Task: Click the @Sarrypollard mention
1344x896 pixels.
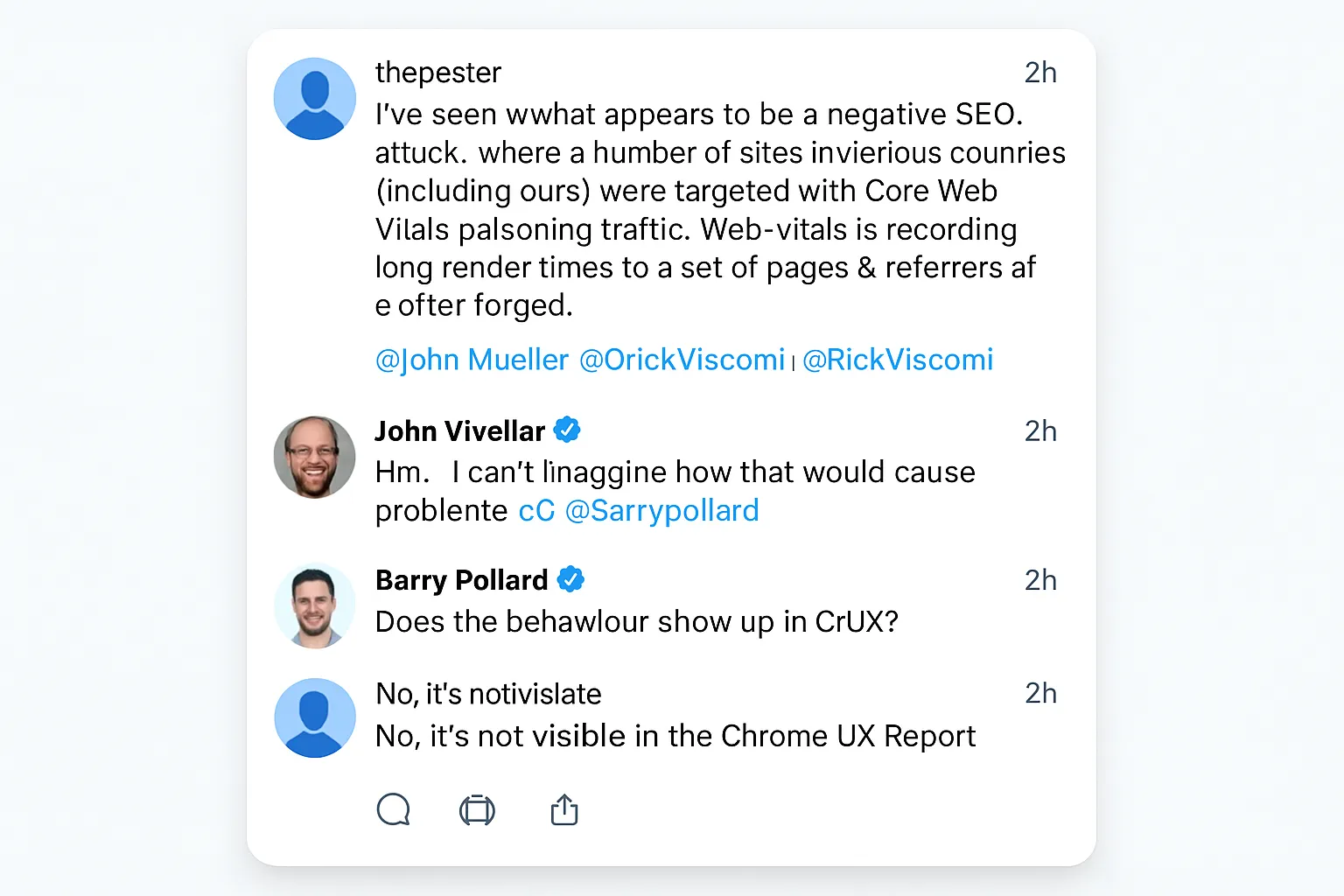Action: coord(663,510)
